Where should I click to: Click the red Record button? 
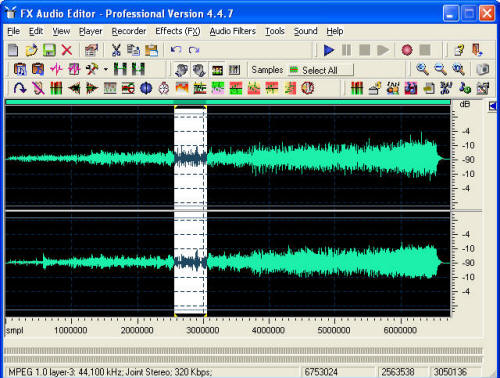[x=407, y=50]
